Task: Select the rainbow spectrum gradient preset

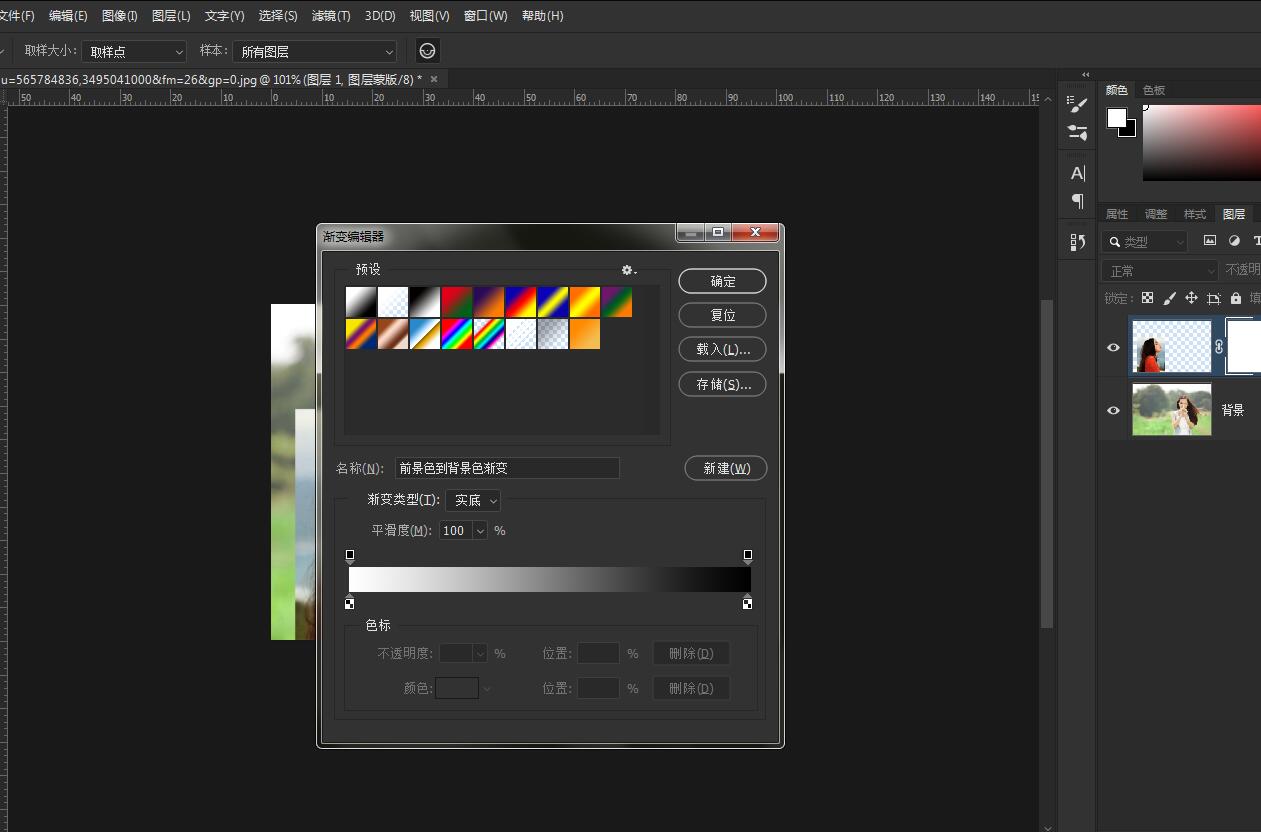Action: [x=457, y=334]
